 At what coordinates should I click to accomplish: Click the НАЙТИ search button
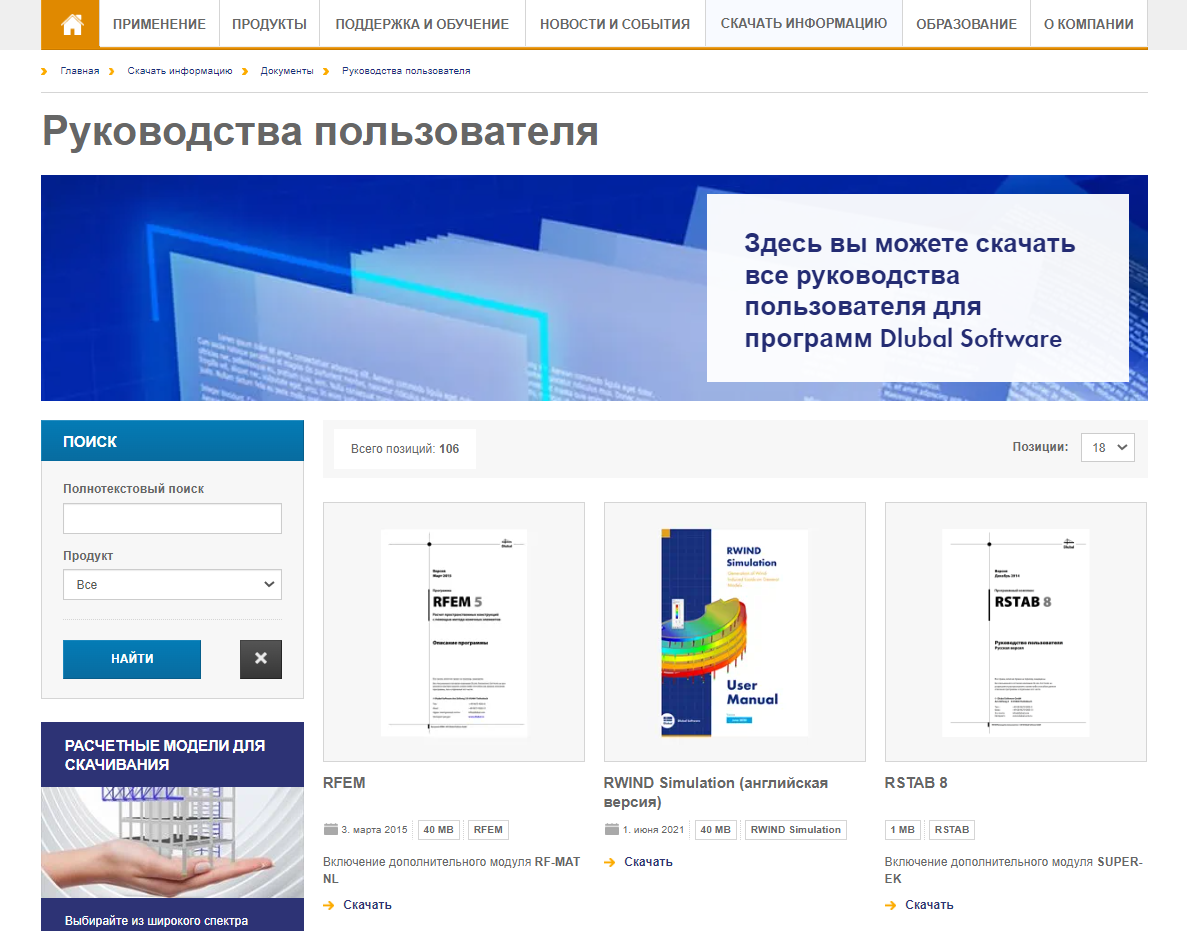(x=131, y=659)
